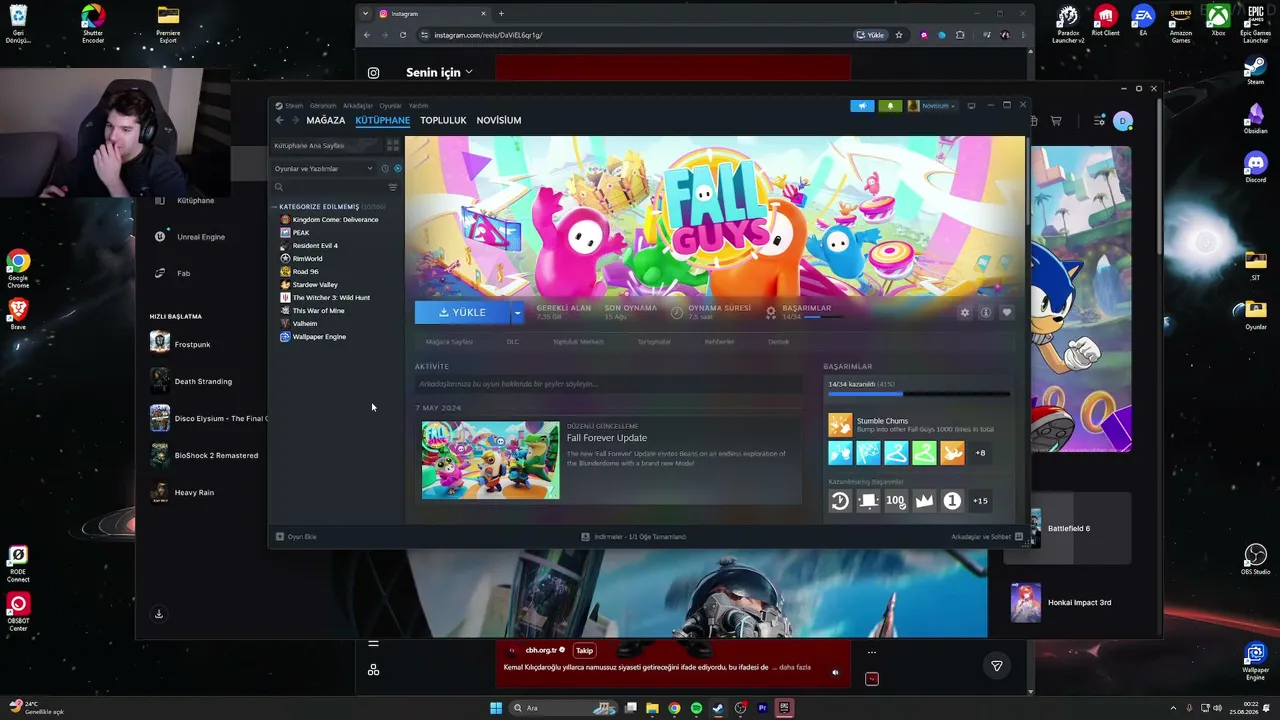Select Stardew Valley in the game list
Viewport: 1280px width, 720px height.
point(315,285)
